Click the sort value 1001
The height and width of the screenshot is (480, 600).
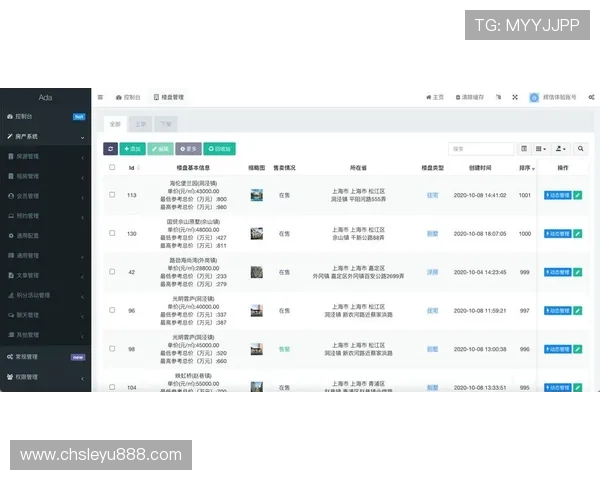pyautogui.click(x=525, y=195)
